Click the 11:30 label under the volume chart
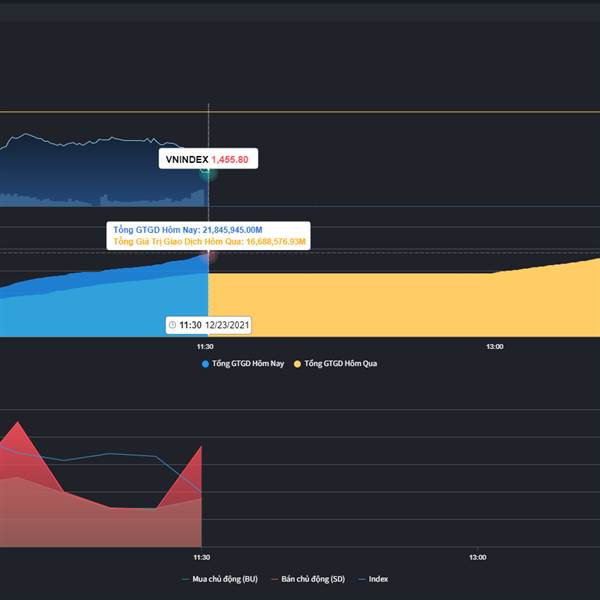 [x=205, y=347]
